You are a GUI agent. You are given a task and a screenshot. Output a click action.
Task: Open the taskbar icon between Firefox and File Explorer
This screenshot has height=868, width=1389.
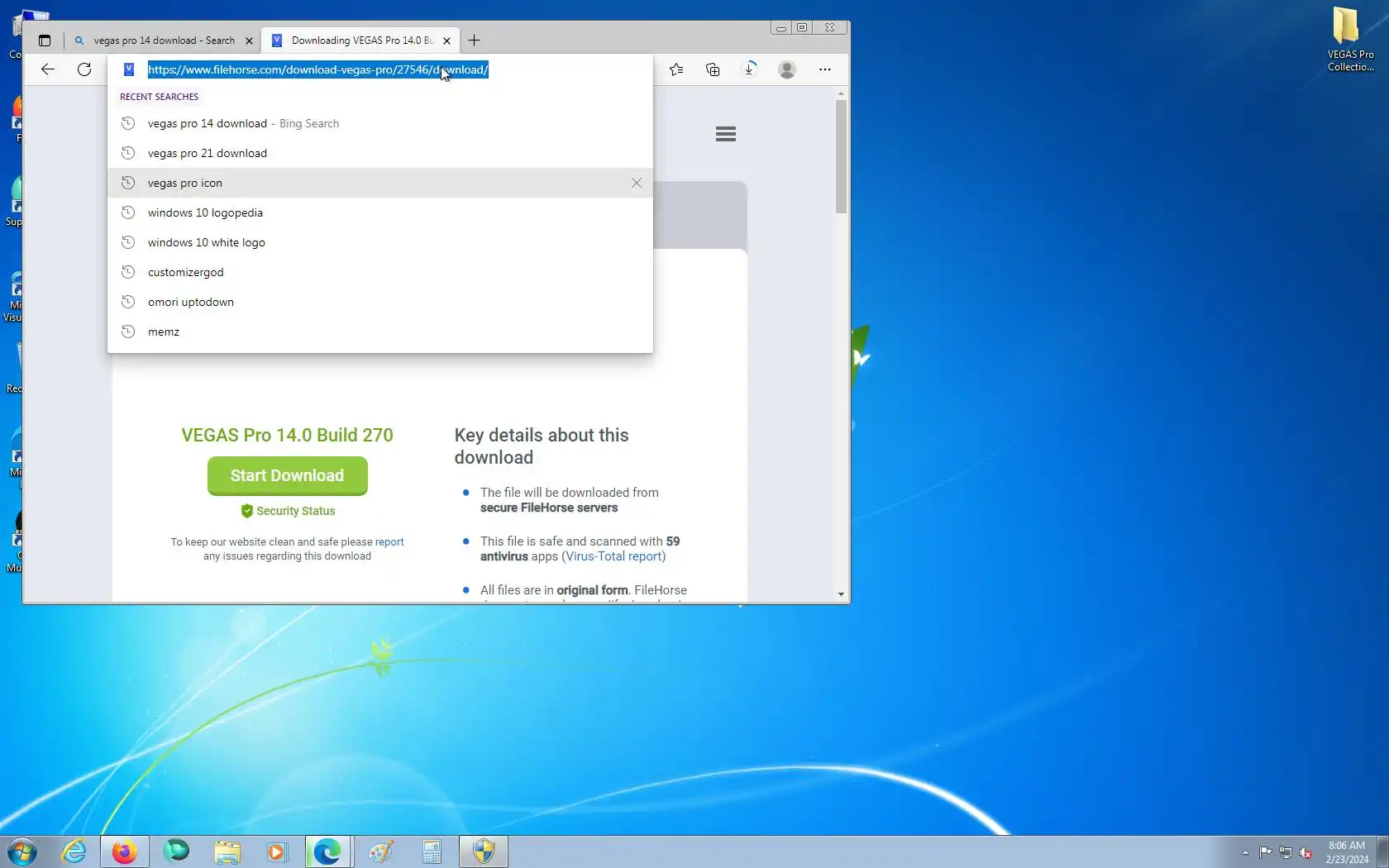pos(175,851)
